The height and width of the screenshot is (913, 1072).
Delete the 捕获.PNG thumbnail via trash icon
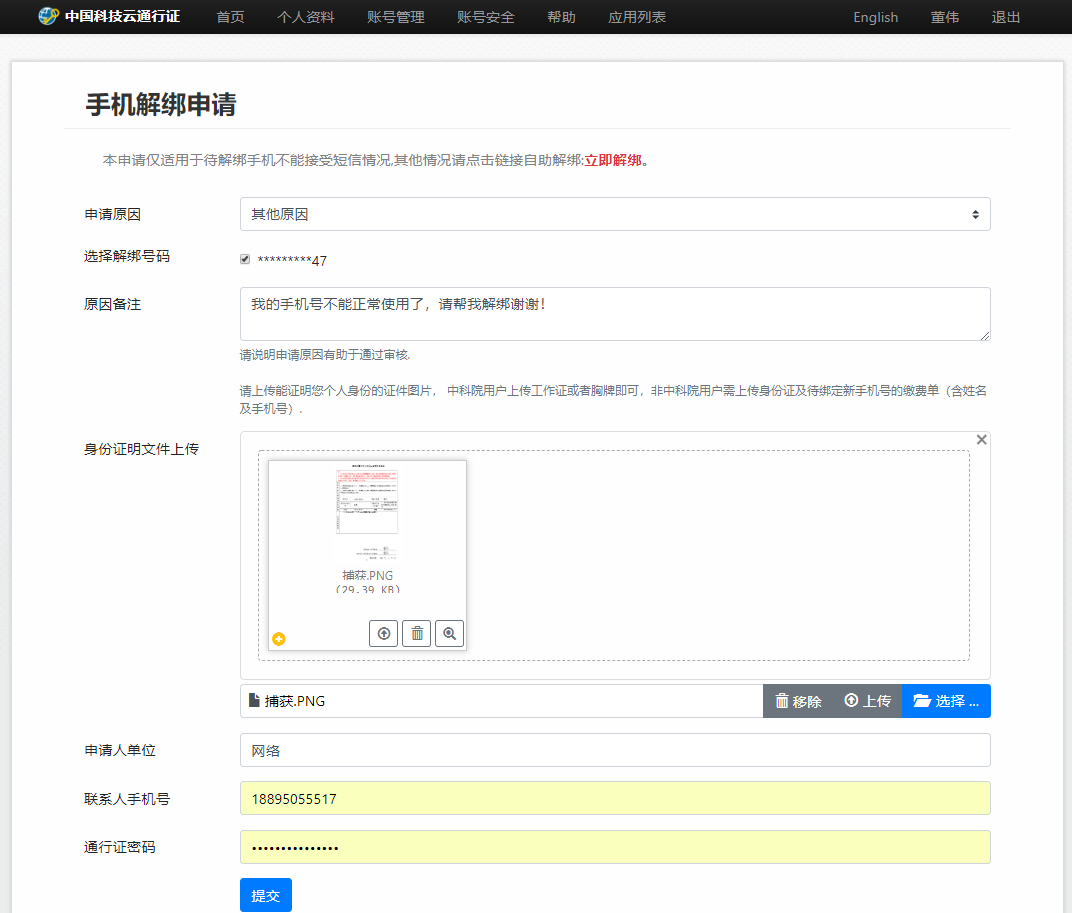point(416,633)
